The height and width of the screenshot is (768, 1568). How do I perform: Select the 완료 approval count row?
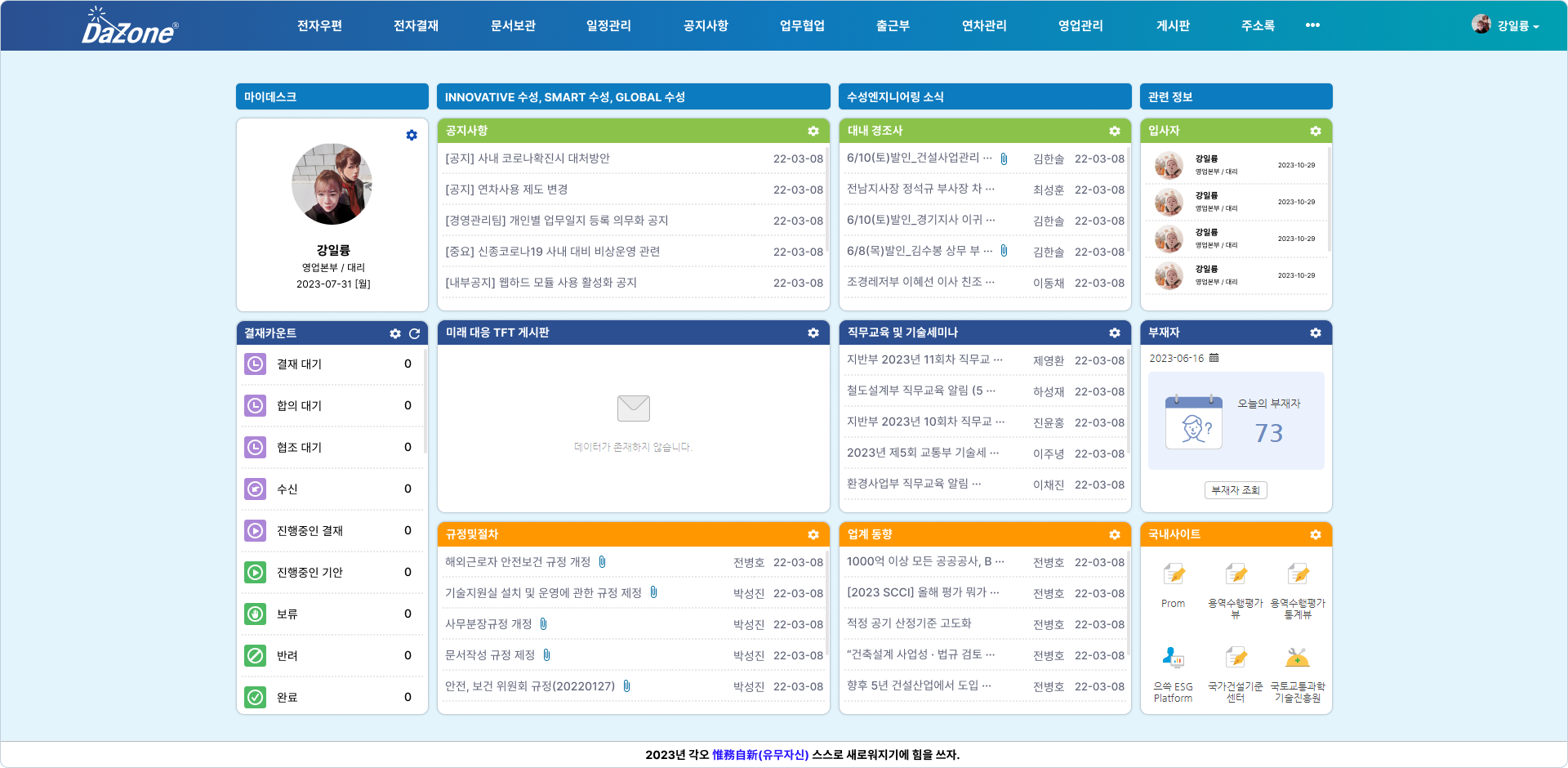point(332,697)
